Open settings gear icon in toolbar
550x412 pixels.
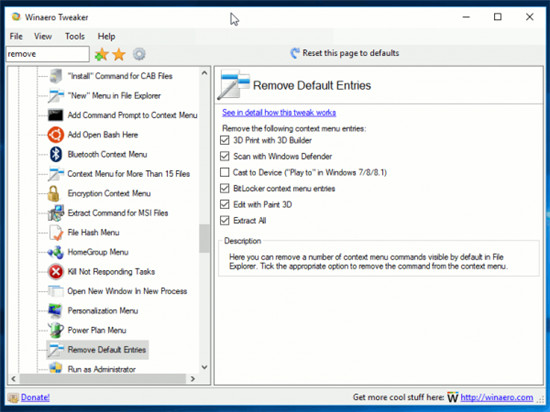click(139, 54)
